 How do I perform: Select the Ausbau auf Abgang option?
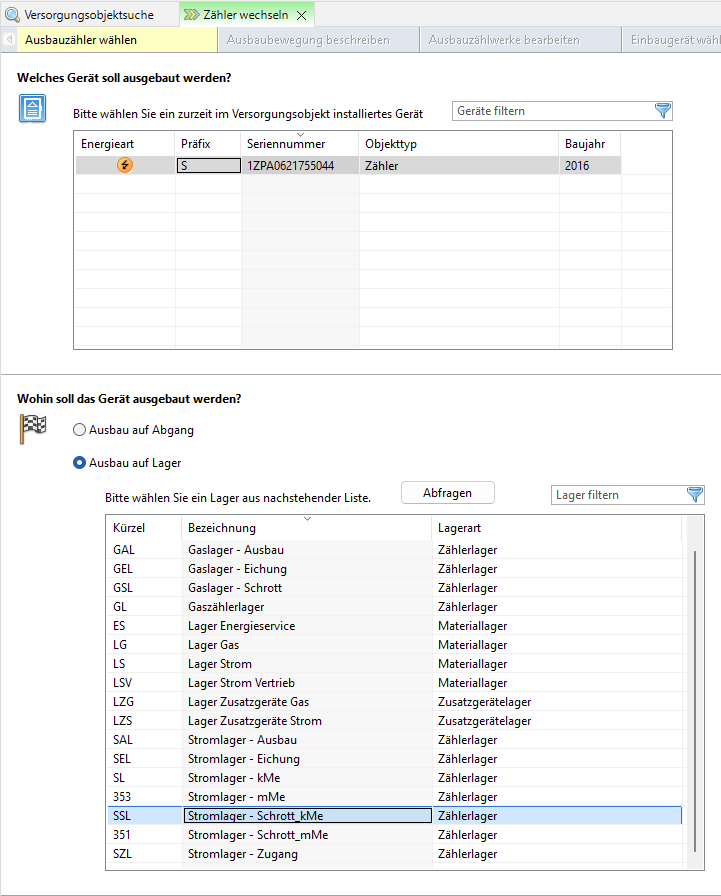80,430
